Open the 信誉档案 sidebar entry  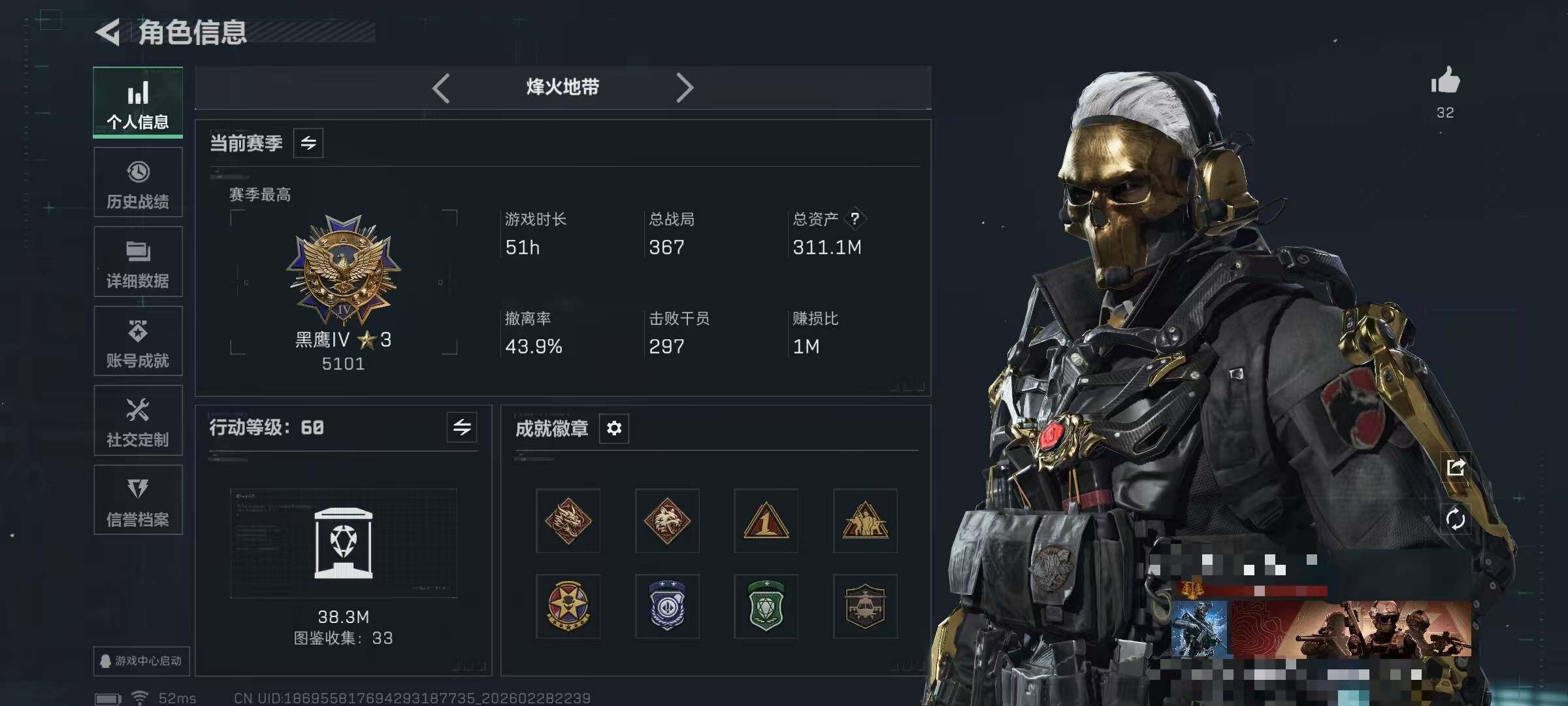(x=138, y=500)
